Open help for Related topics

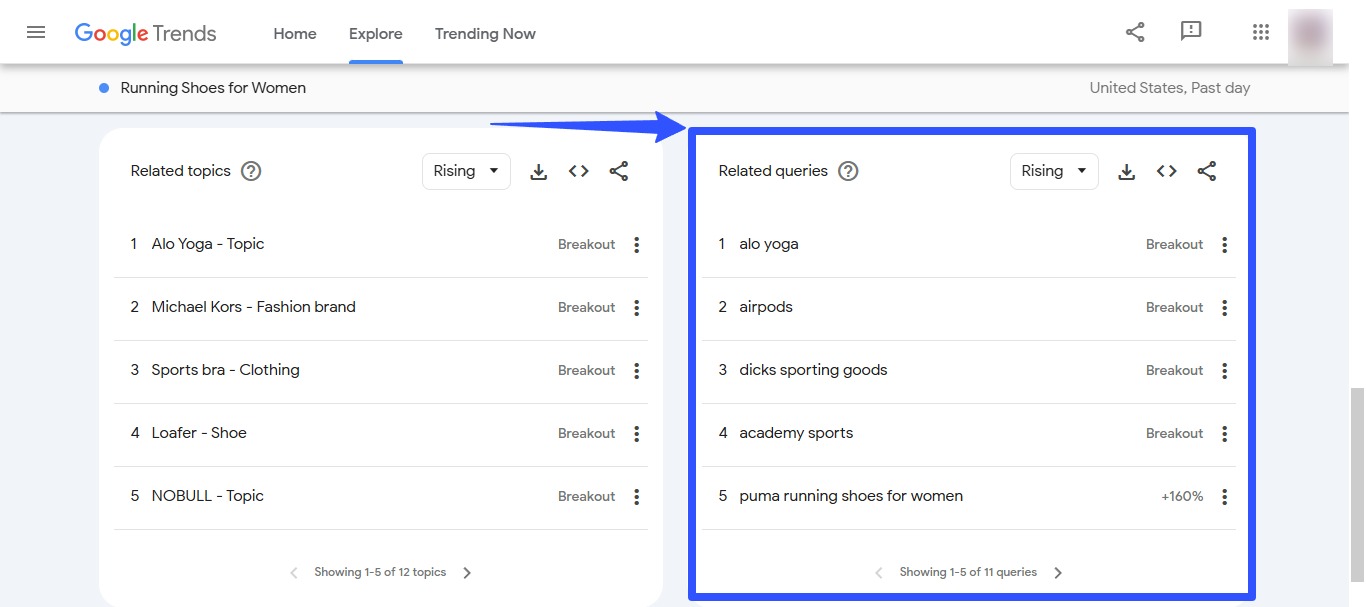(x=252, y=171)
